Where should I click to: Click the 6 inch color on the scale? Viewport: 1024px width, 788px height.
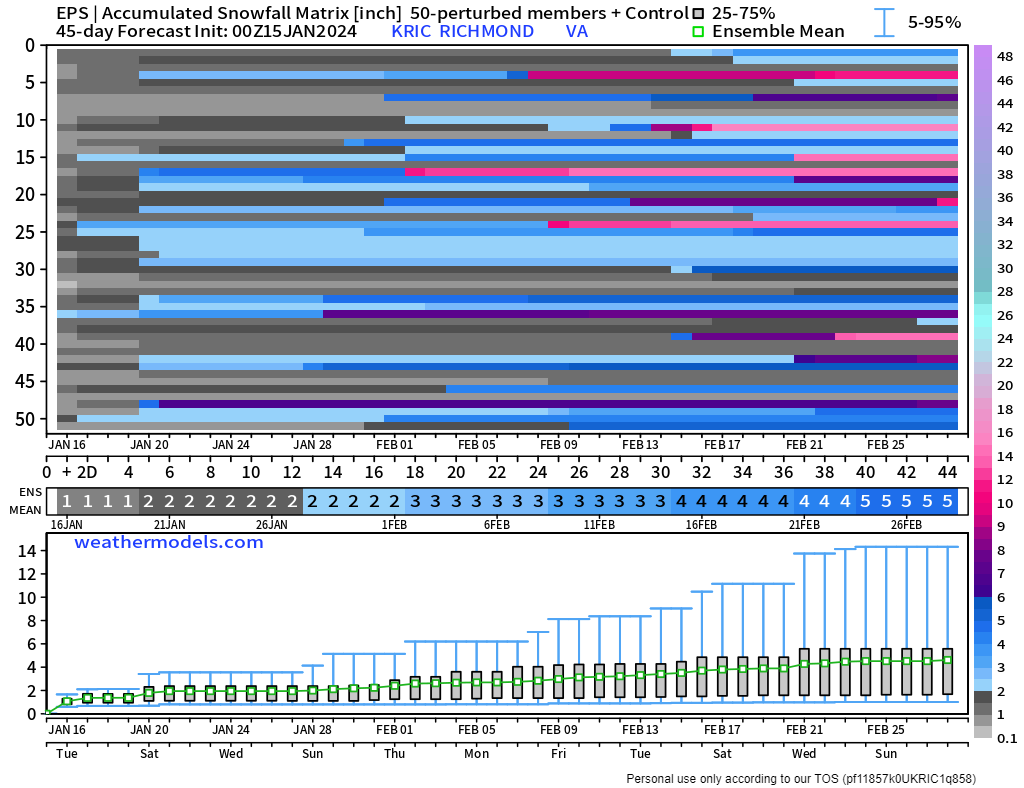[983, 597]
